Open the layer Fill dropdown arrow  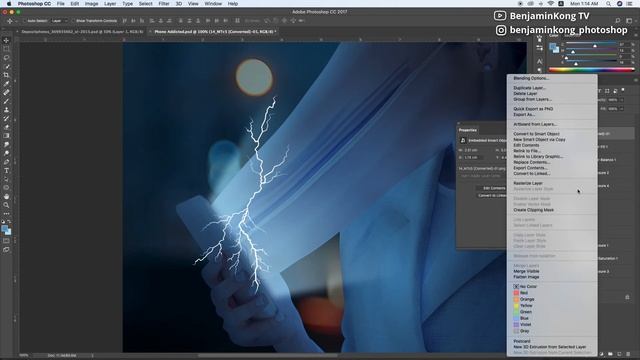[x=622, y=109]
